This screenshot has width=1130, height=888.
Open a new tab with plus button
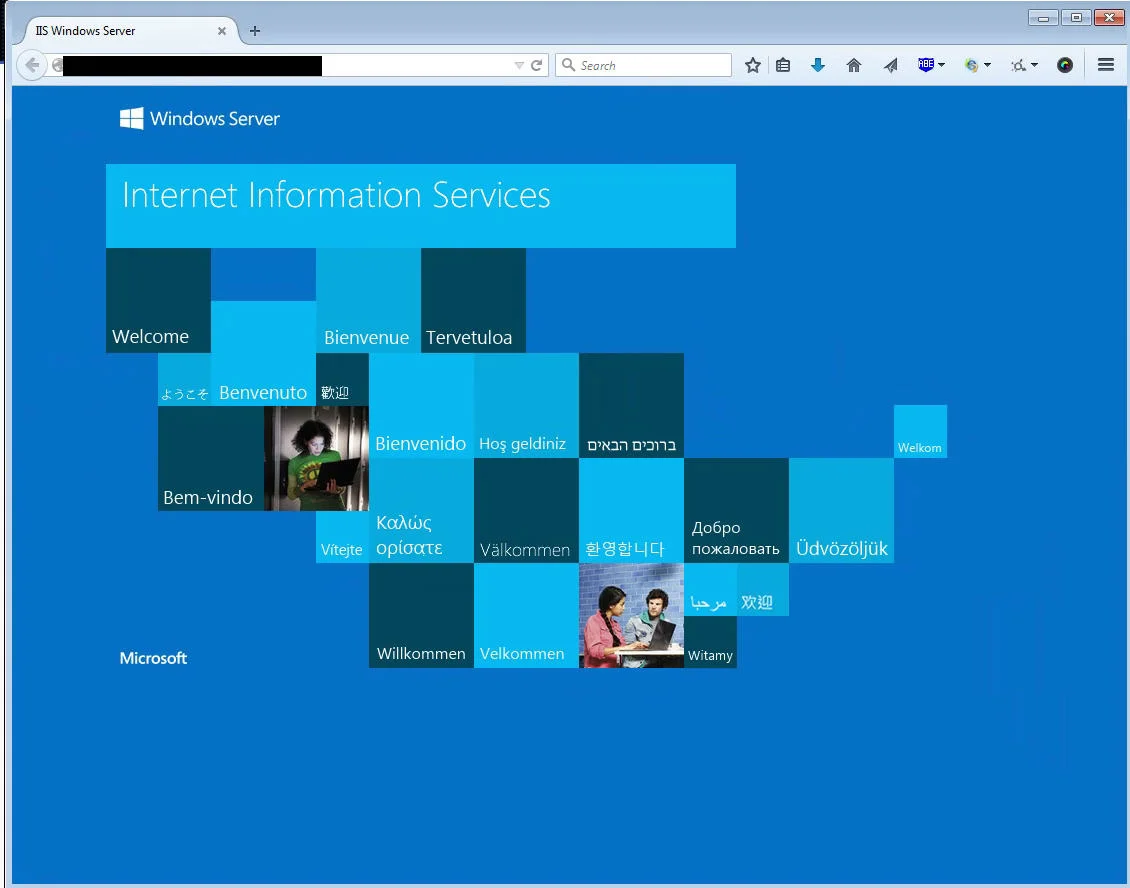click(x=254, y=31)
